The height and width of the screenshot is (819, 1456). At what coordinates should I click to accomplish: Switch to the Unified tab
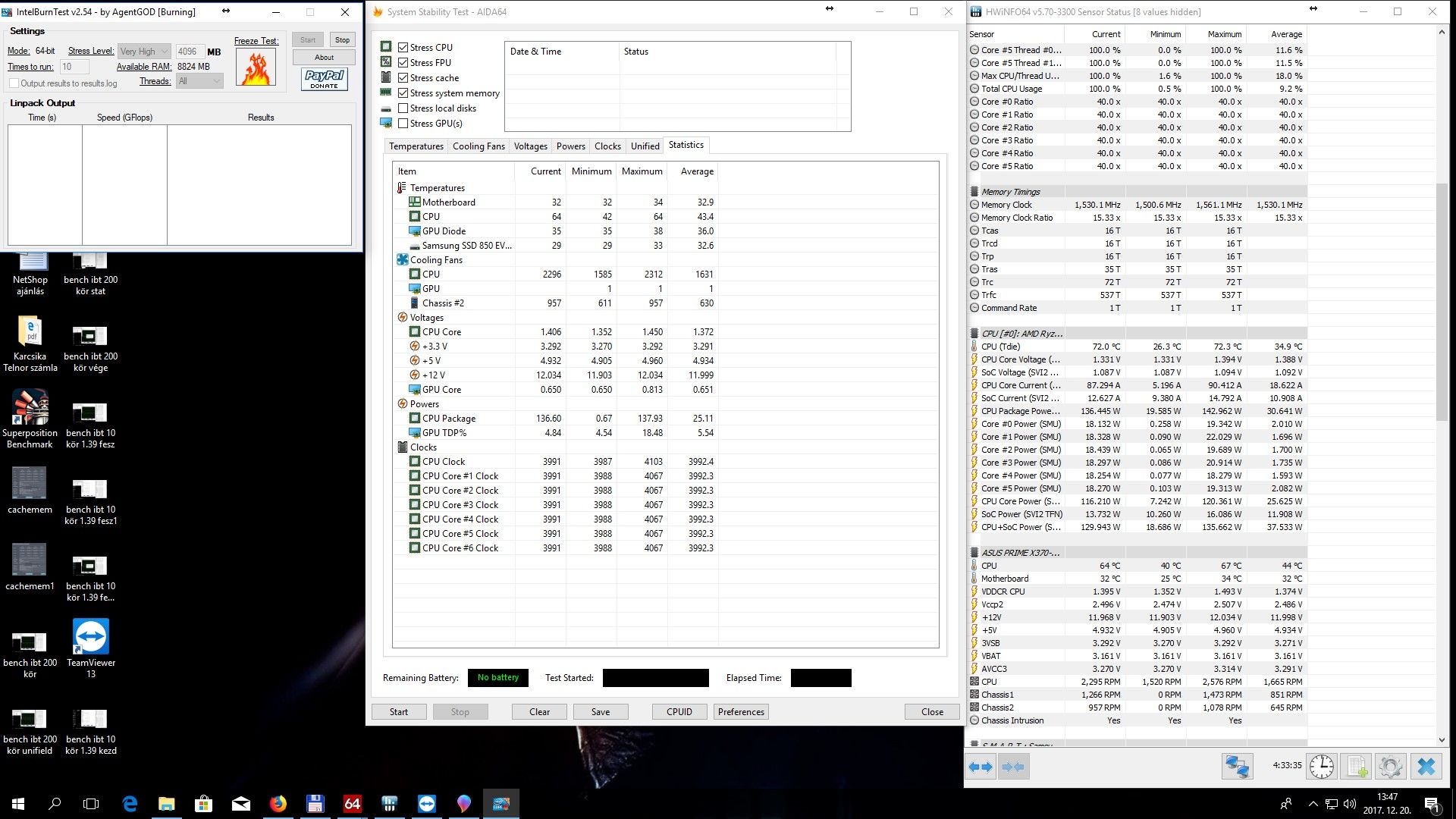tap(645, 146)
